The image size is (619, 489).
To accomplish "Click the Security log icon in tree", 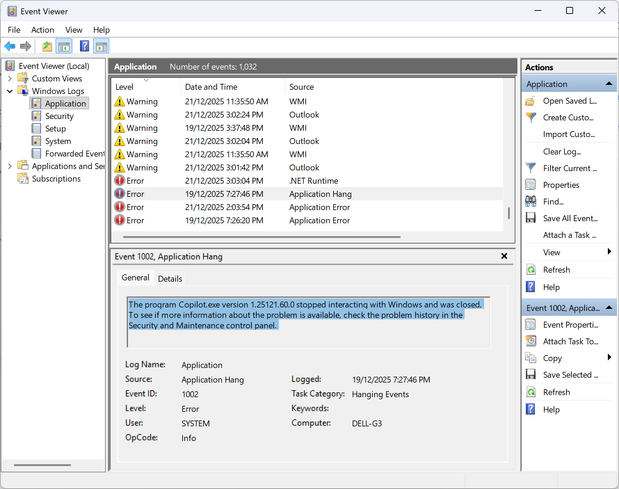I will click(x=36, y=116).
